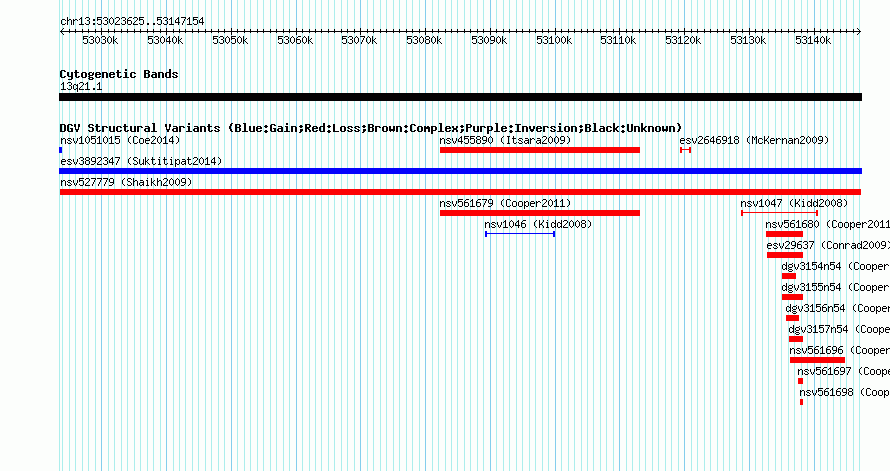
Task: Pick the 53080k ruler position label
Action: 425,40
